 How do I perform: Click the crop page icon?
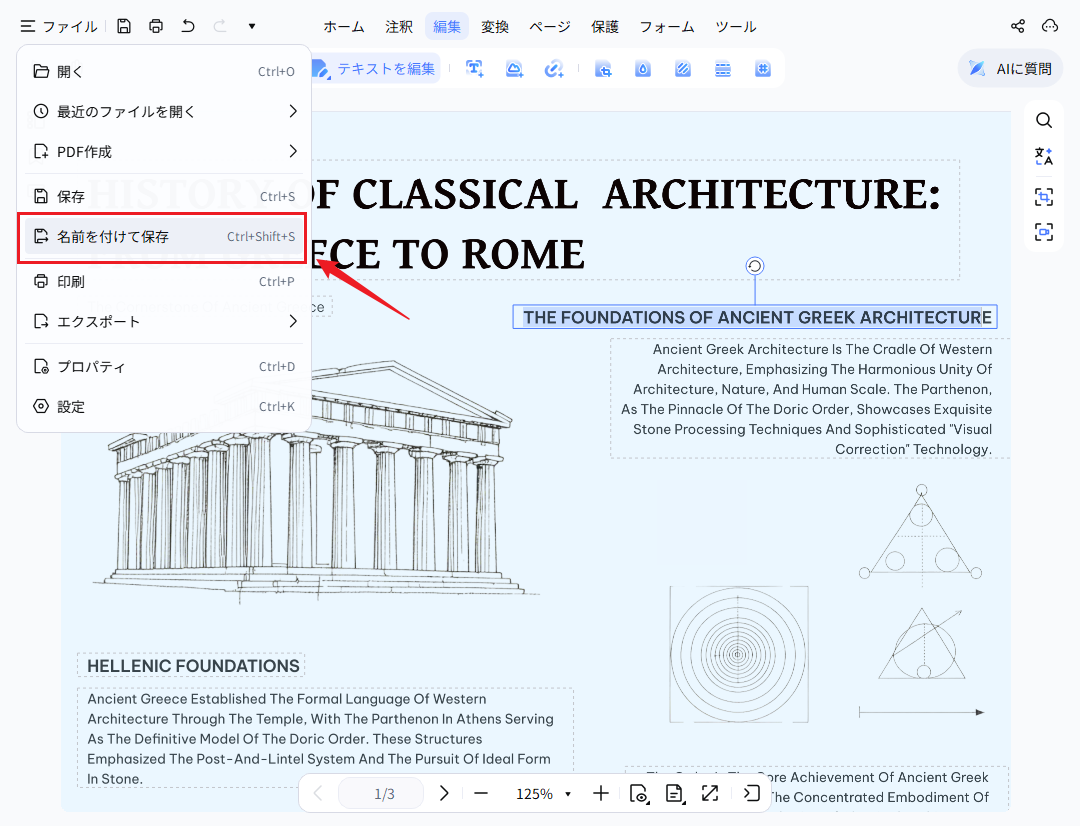point(603,69)
